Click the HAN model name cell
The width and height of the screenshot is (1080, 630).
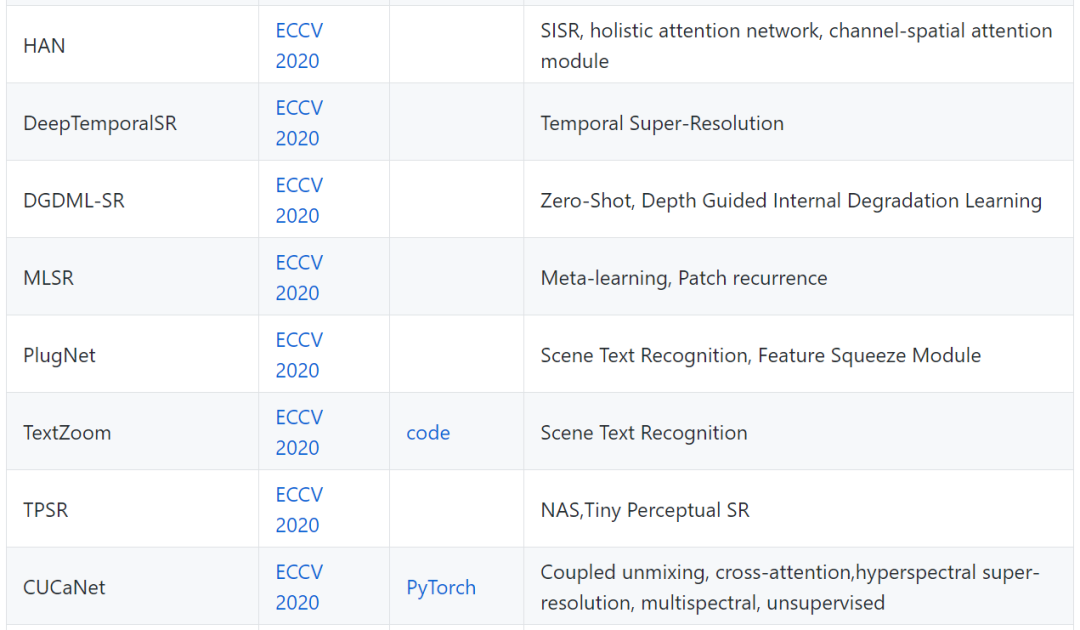pyautogui.click(x=44, y=46)
